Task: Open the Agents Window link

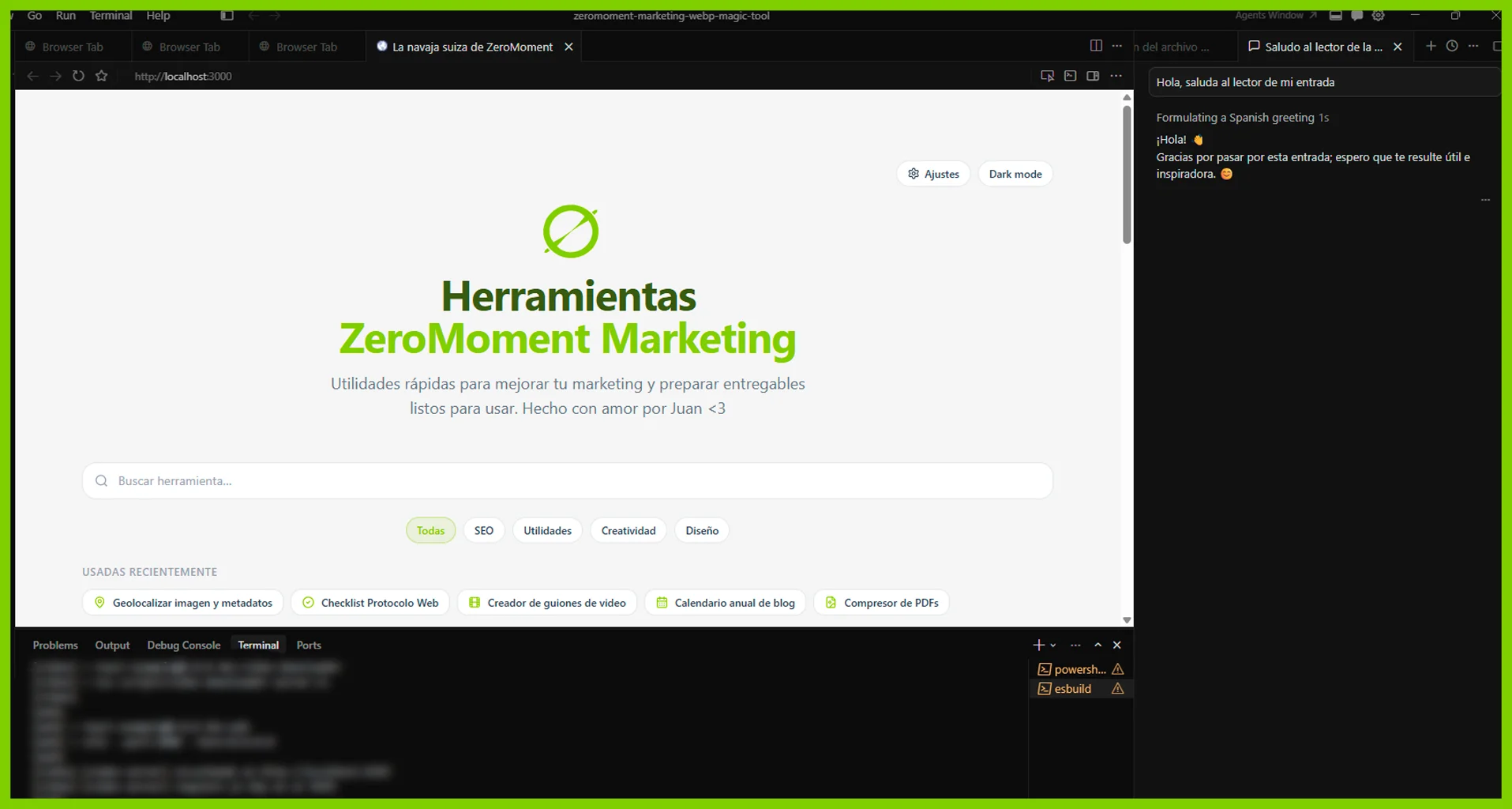Action: (1275, 15)
